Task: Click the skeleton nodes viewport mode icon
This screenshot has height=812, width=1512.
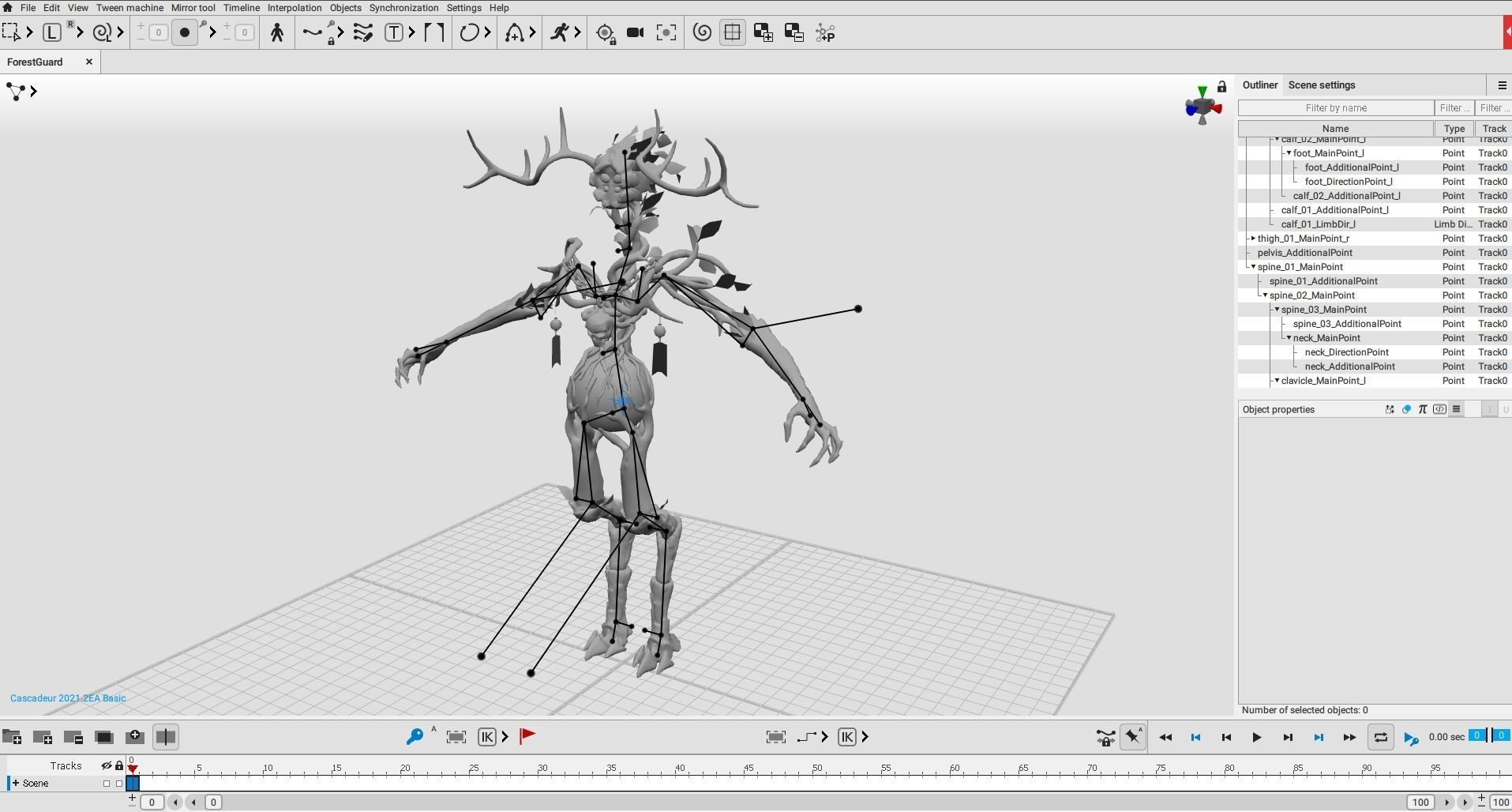Action: [x=15, y=92]
